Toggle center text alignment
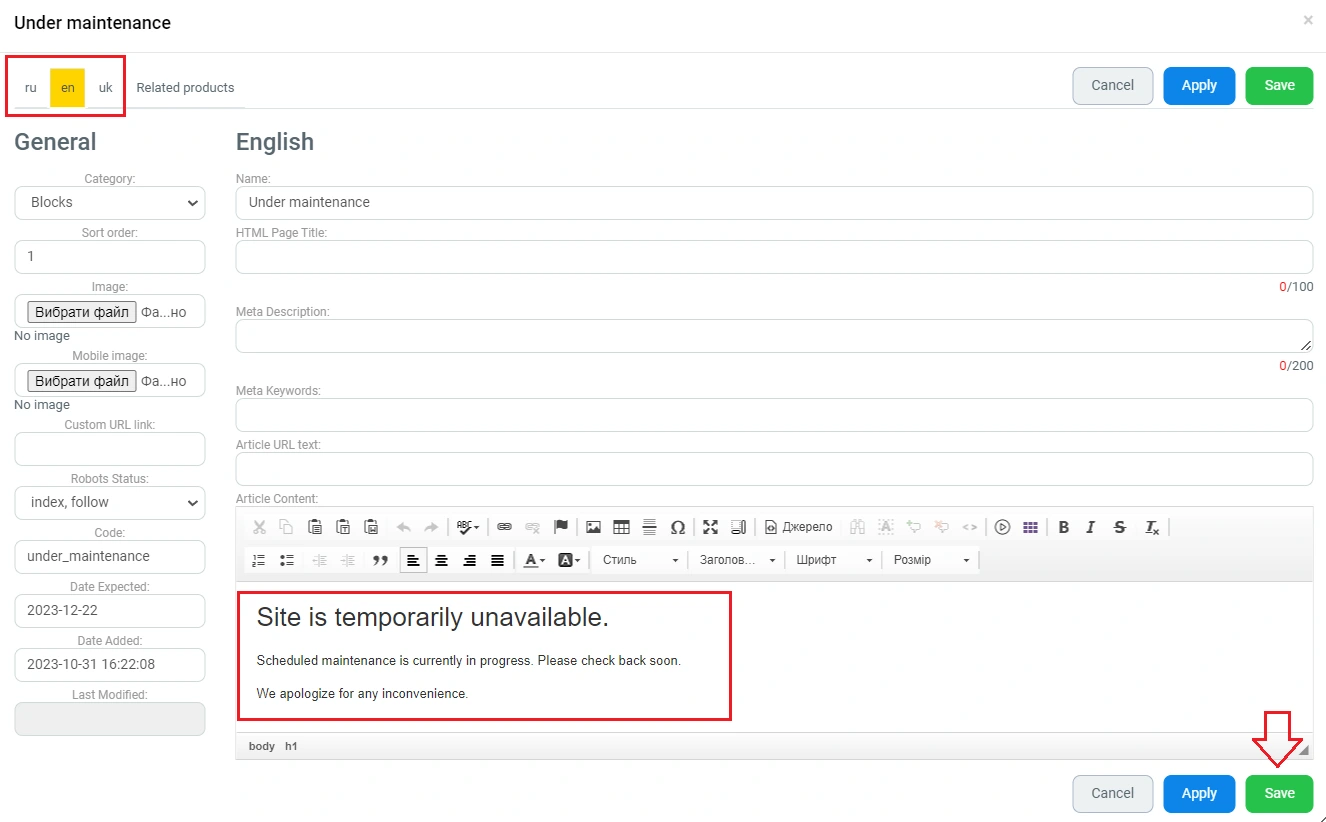The width and height of the screenshot is (1326, 822). 441,561
